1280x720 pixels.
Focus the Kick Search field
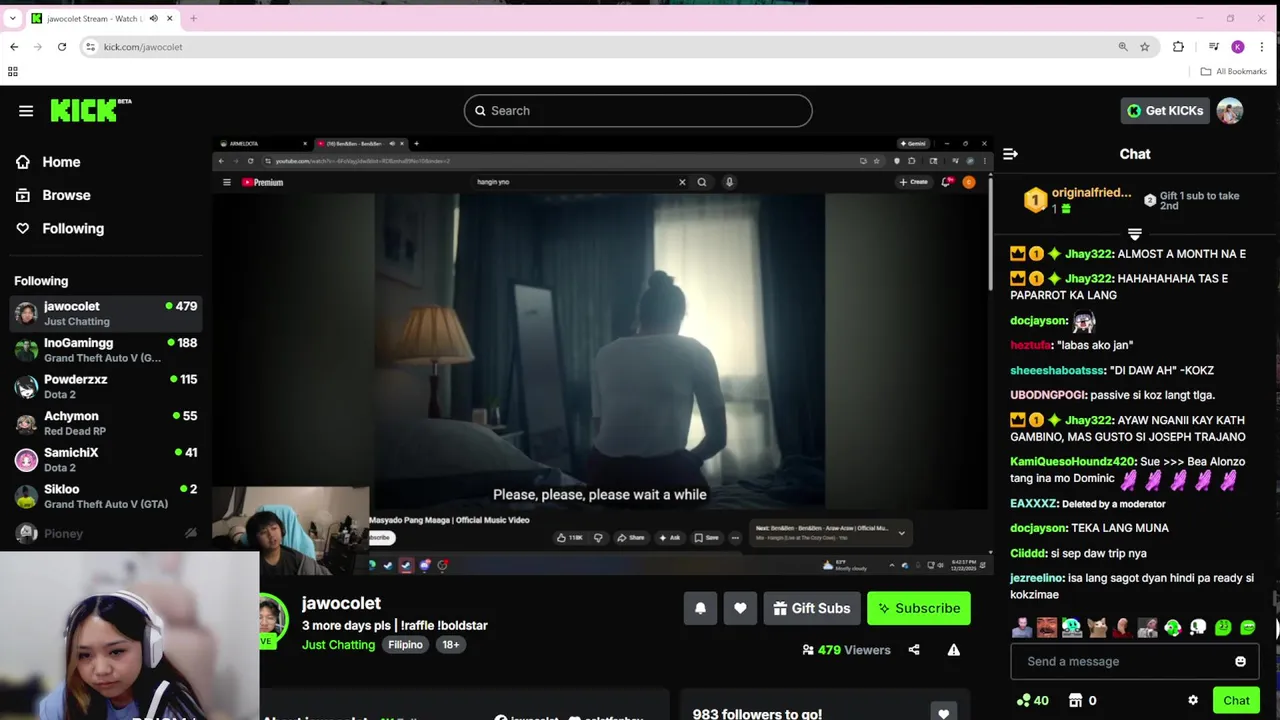pos(638,111)
